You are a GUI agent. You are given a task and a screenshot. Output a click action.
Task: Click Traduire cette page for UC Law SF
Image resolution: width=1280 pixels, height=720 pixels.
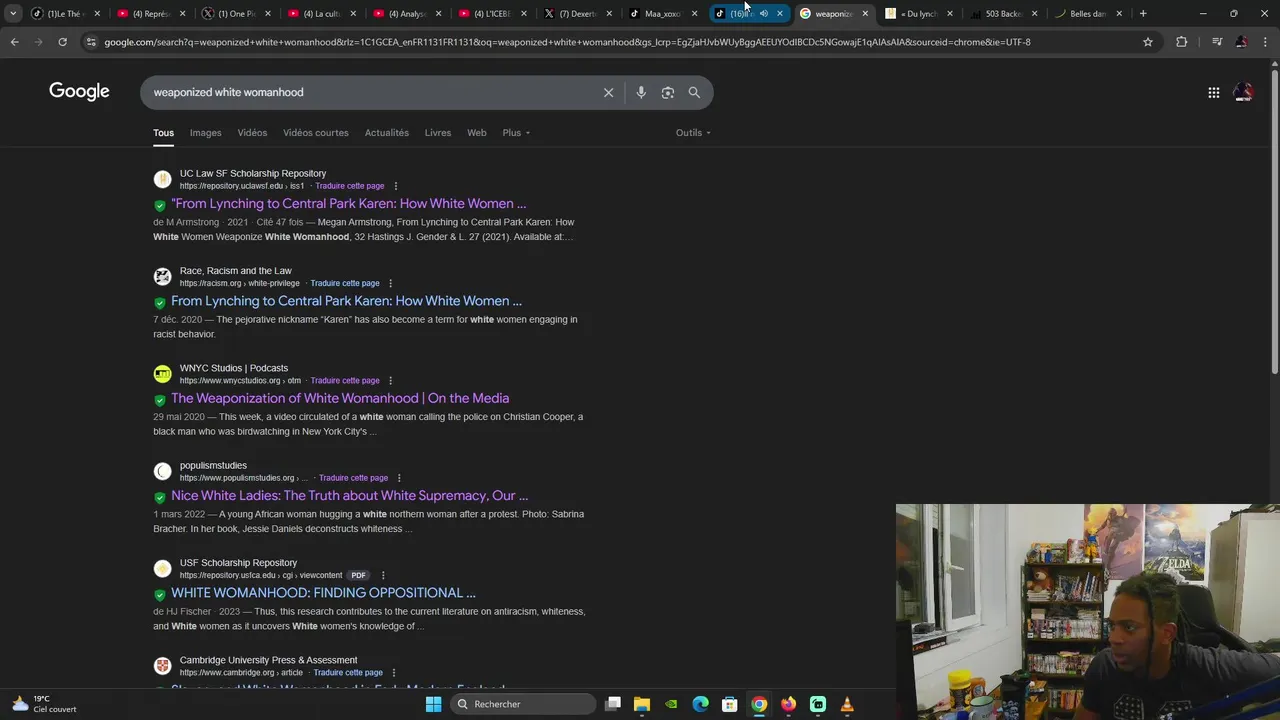point(350,186)
